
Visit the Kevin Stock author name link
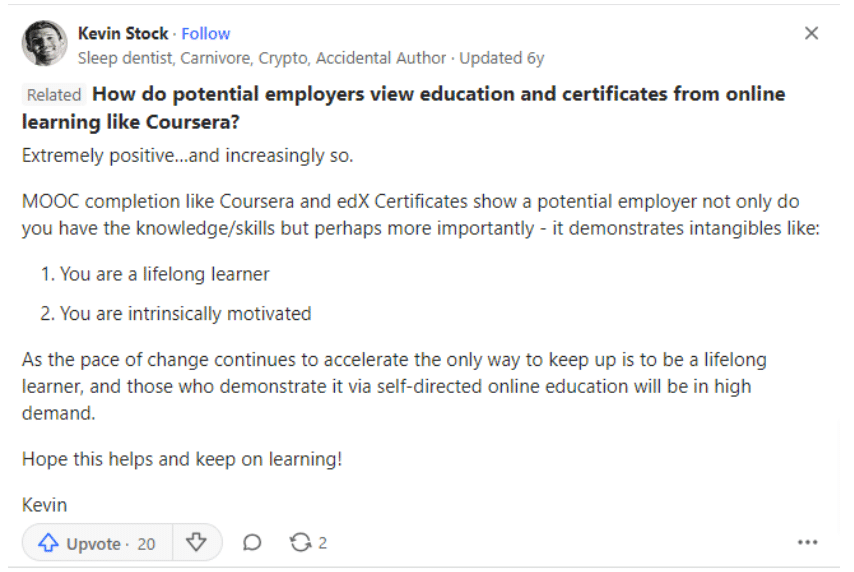pyautogui.click(x=123, y=34)
